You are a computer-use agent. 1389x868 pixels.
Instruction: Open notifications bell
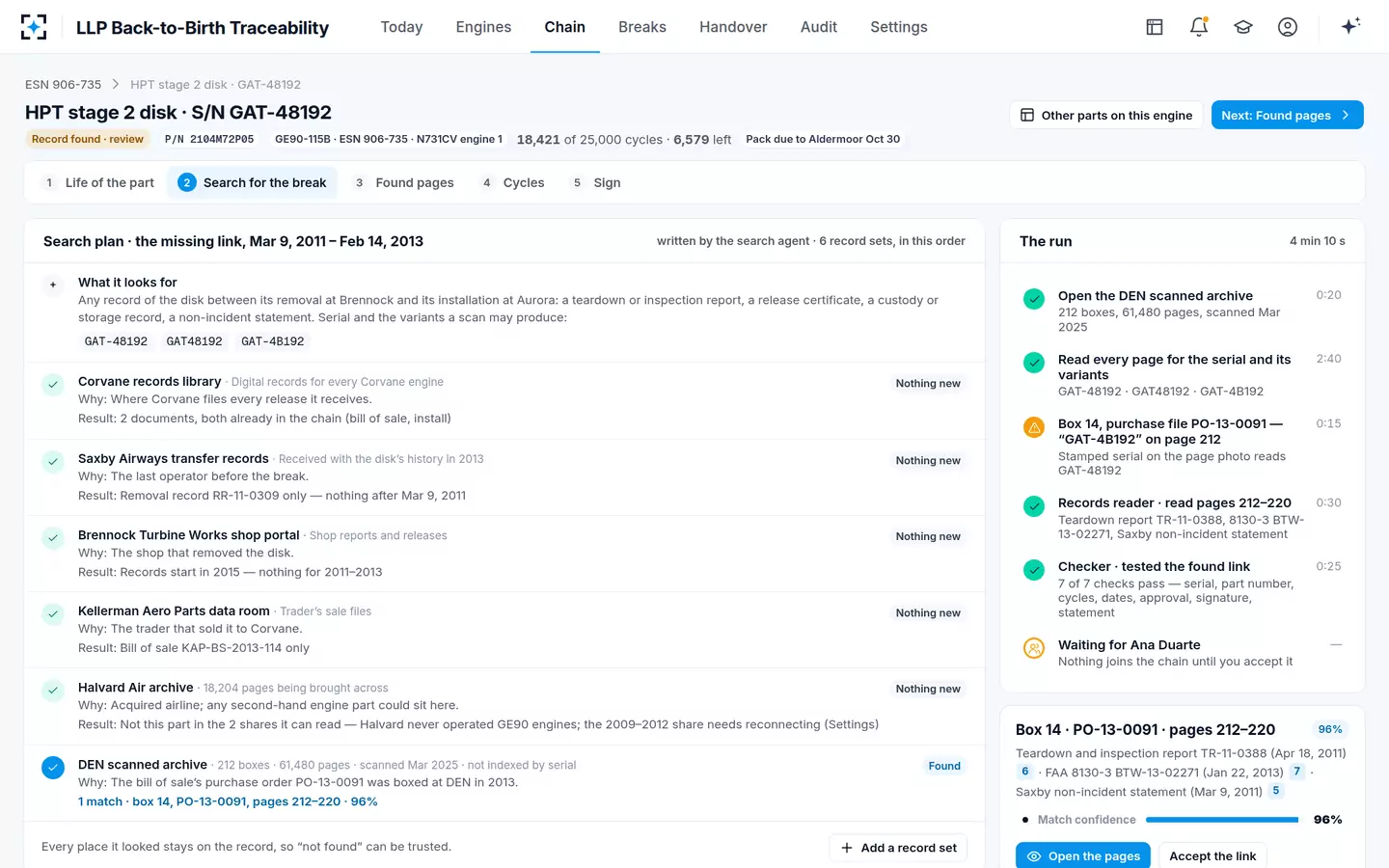1199,27
